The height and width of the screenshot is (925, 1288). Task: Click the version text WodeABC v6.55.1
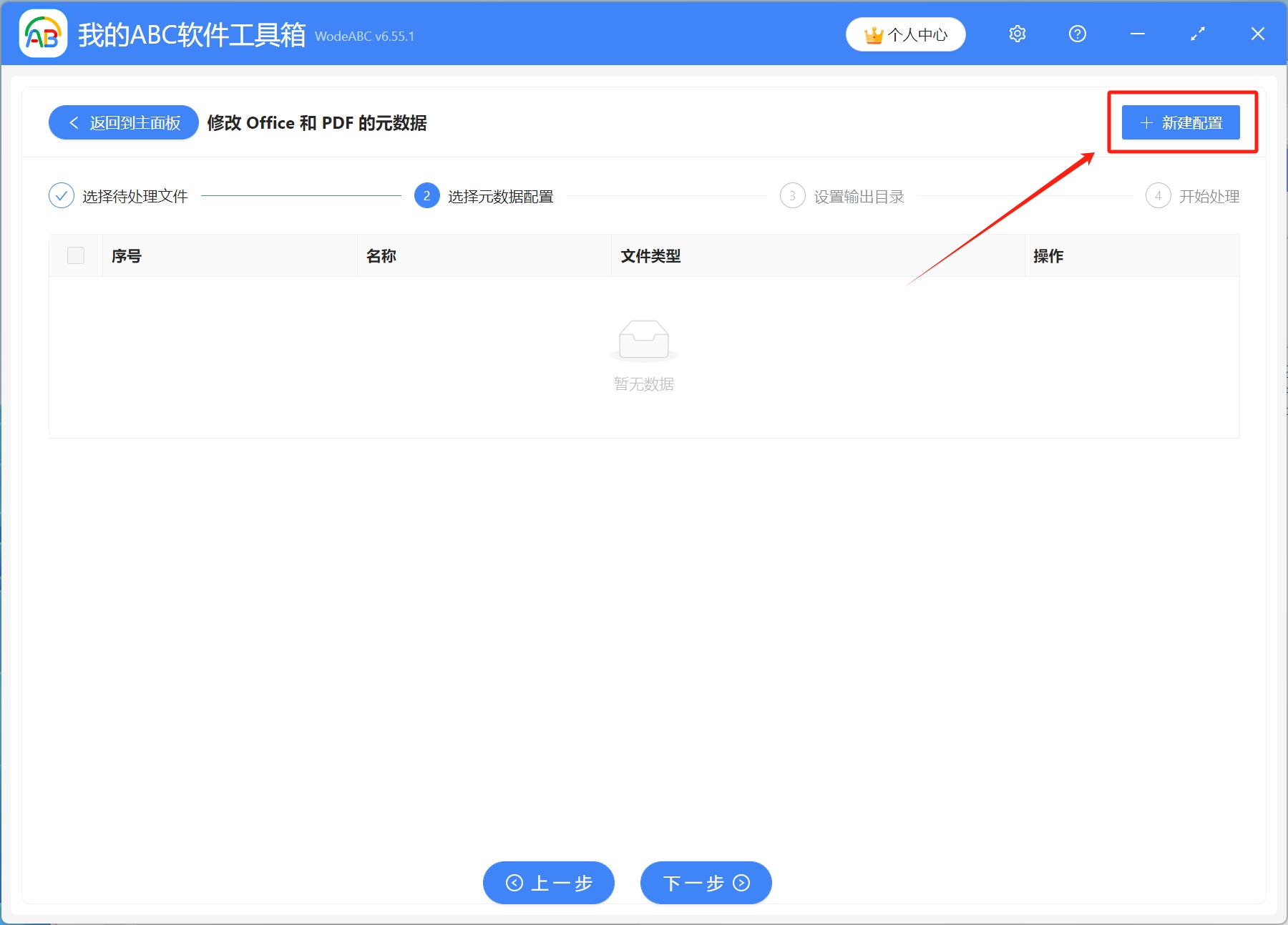364,36
